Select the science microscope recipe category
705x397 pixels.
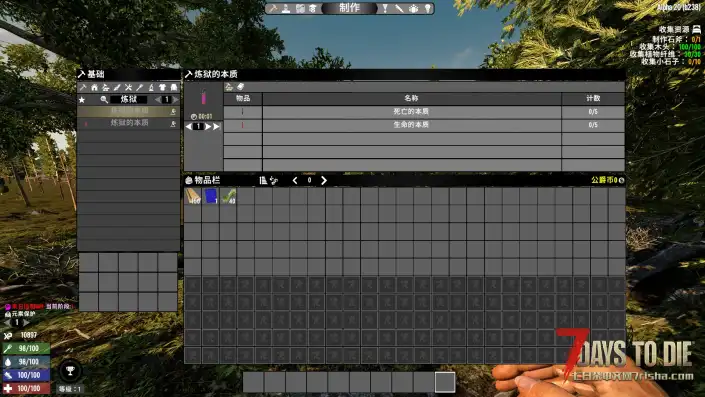click(x=151, y=87)
